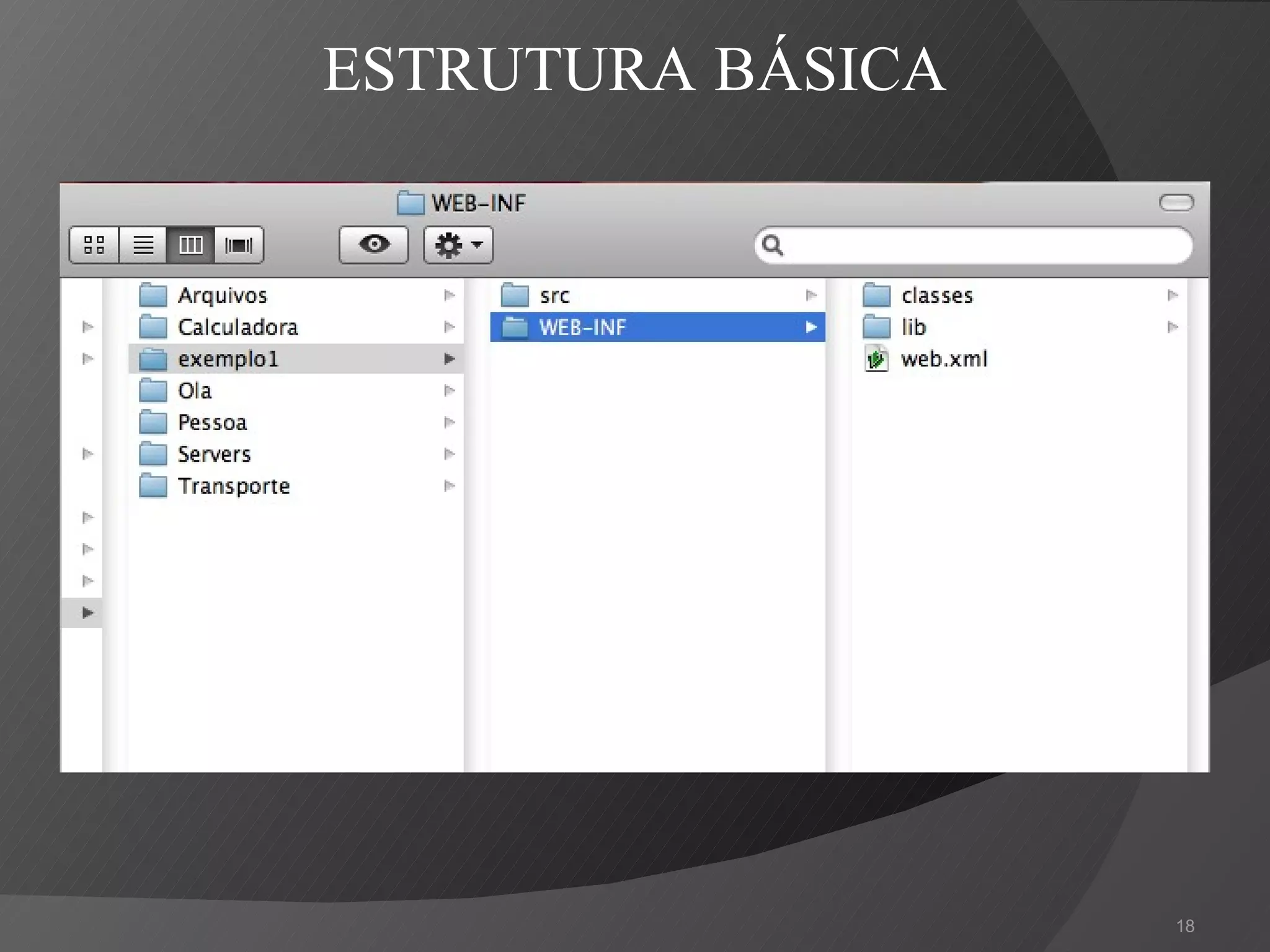The width and height of the screenshot is (1270, 952).
Task: Expand src using its arrow
Action: coord(811,296)
